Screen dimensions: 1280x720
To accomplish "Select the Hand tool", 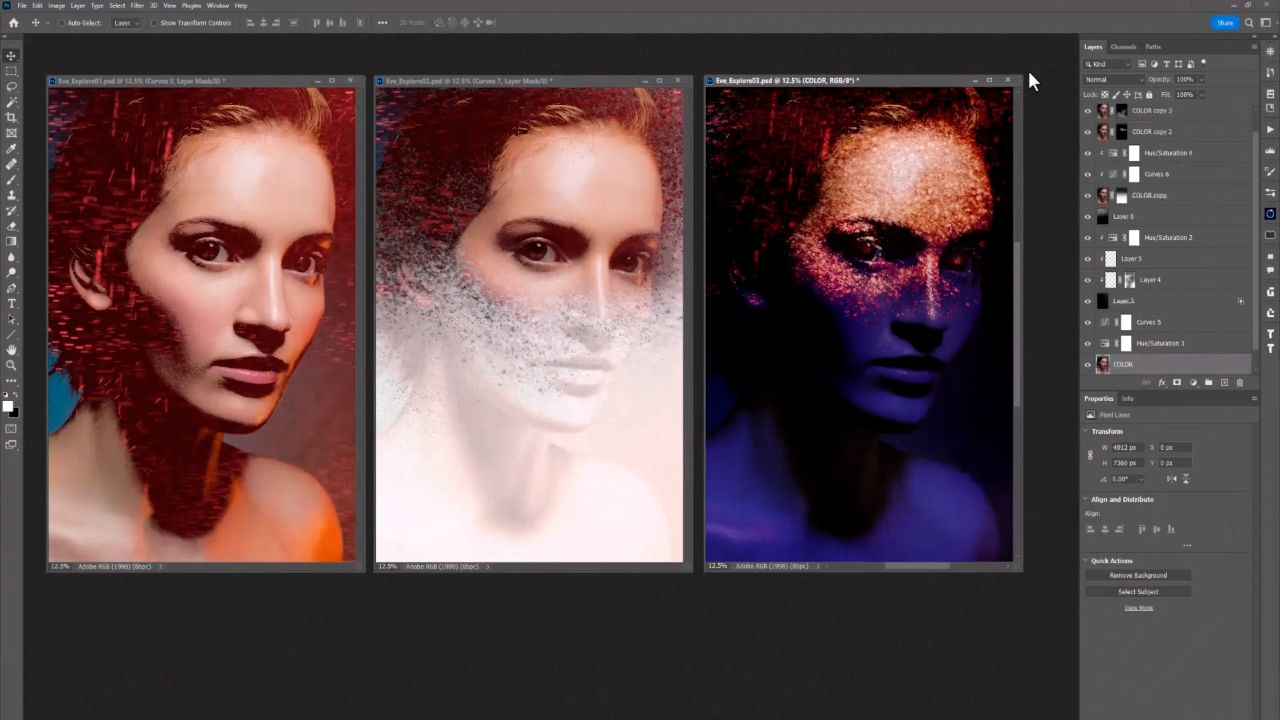I will [x=11, y=349].
